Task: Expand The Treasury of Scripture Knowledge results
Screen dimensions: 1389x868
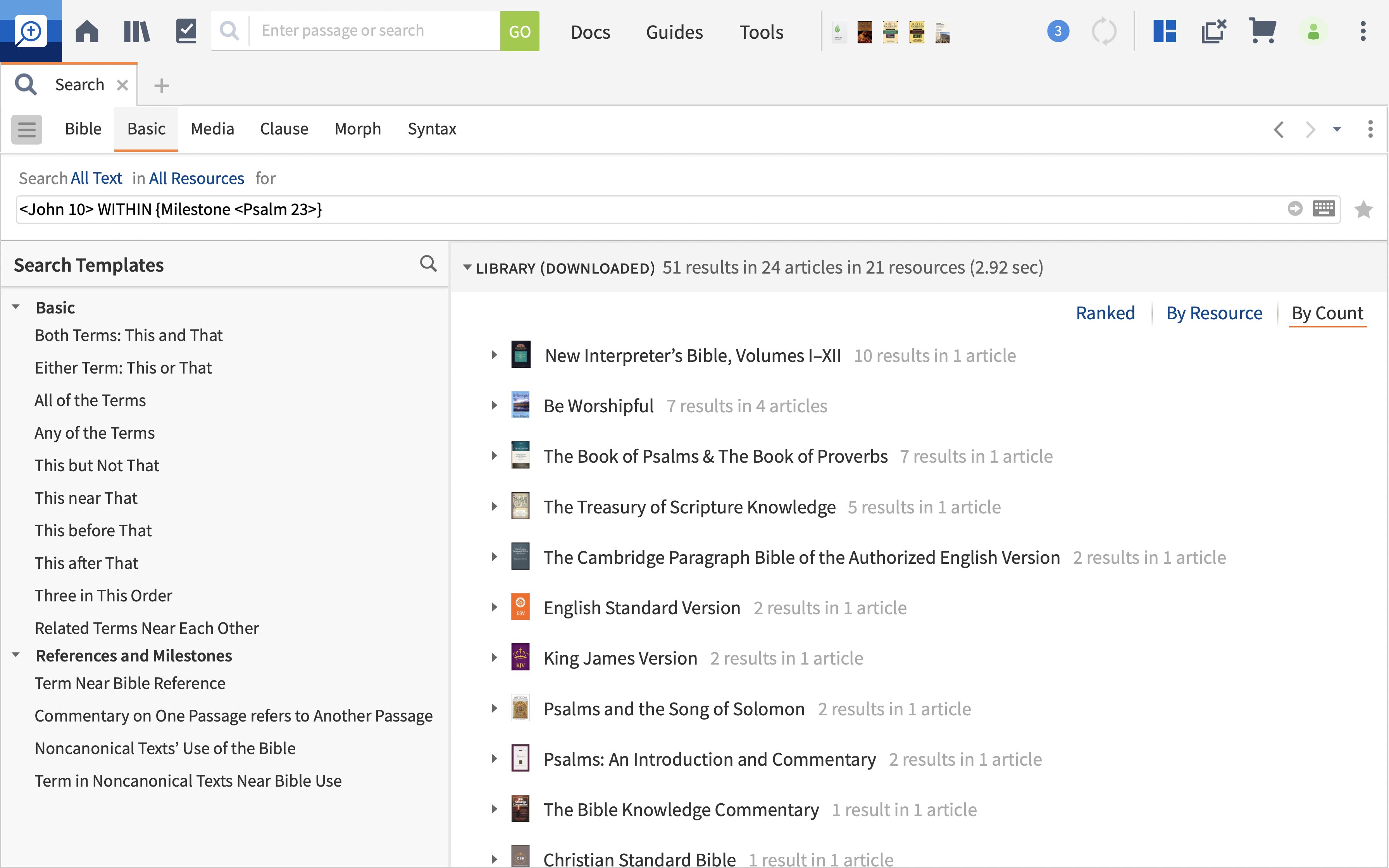Action: pyautogui.click(x=494, y=506)
